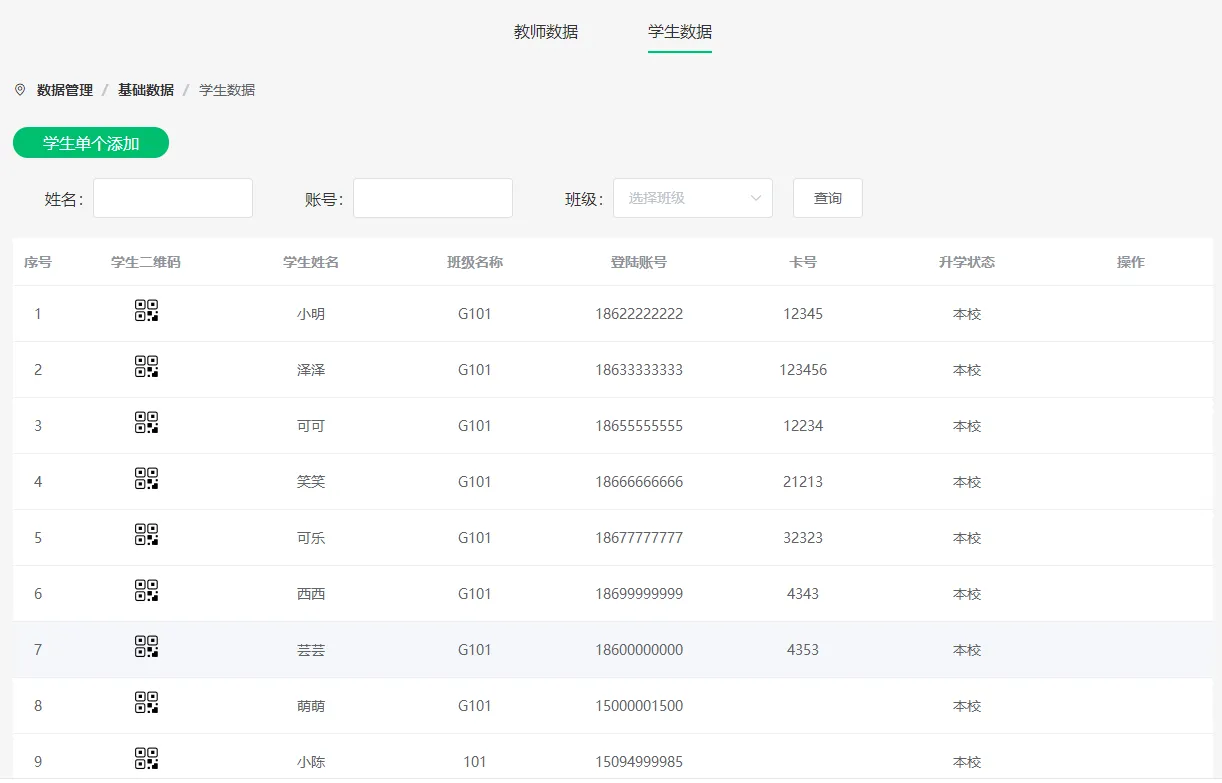Switch to the 教师数据 tab

pos(545,32)
